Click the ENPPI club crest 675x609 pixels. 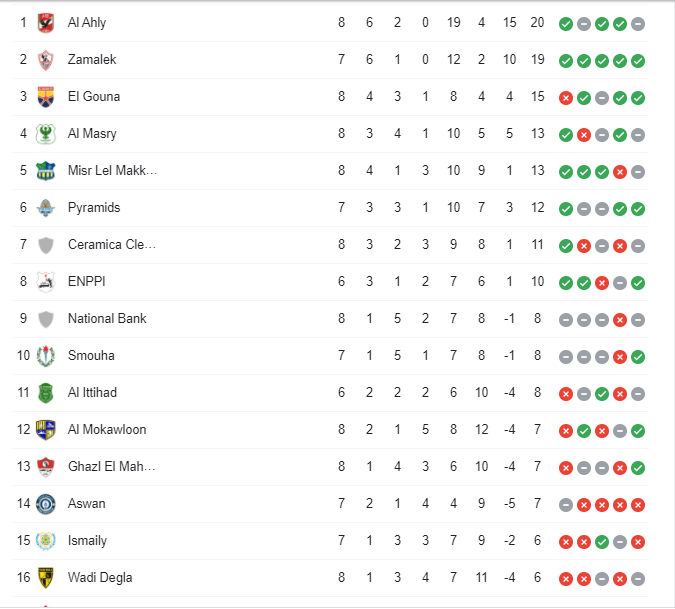tap(45, 282)
